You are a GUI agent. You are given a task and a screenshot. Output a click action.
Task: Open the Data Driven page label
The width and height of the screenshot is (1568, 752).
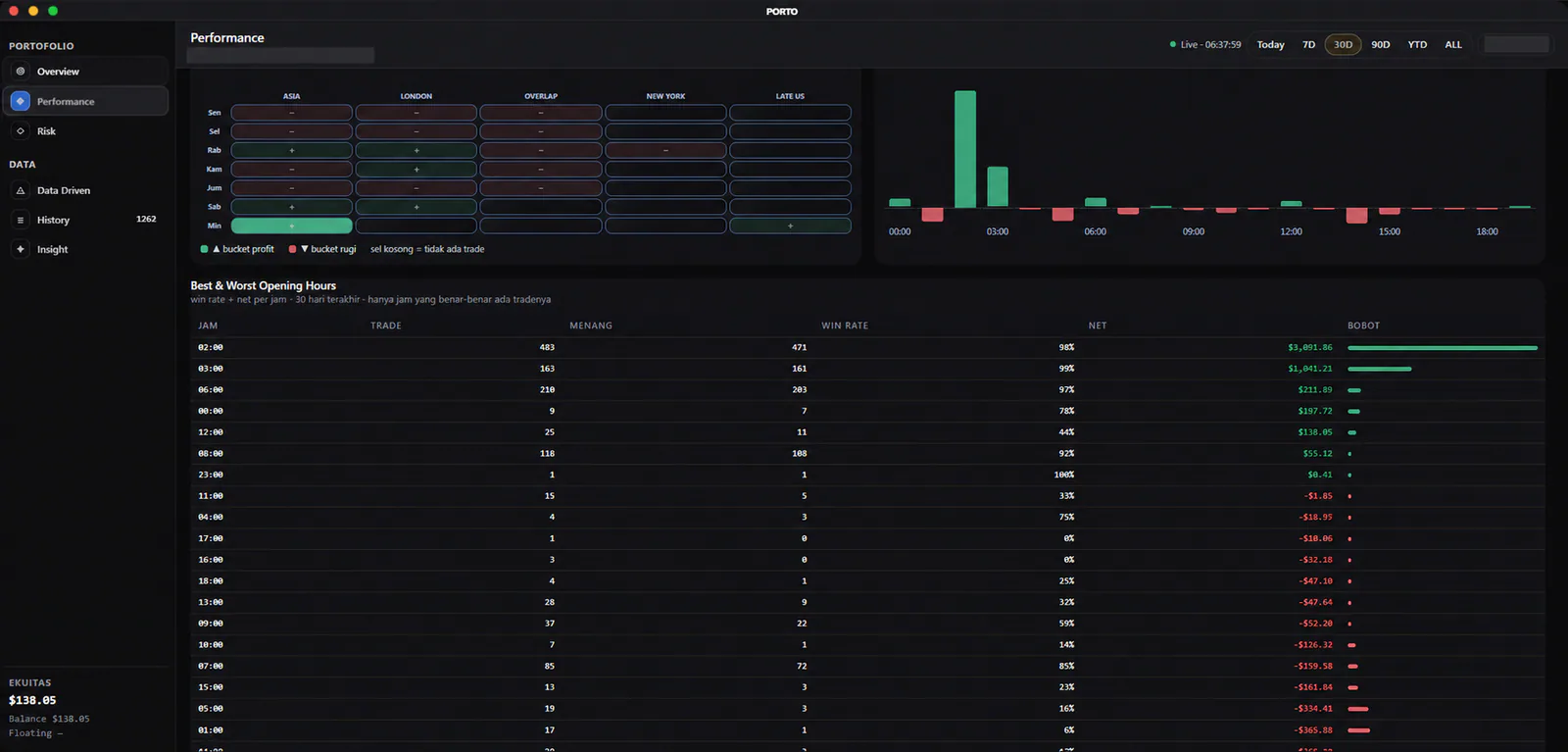click(64, 190)
